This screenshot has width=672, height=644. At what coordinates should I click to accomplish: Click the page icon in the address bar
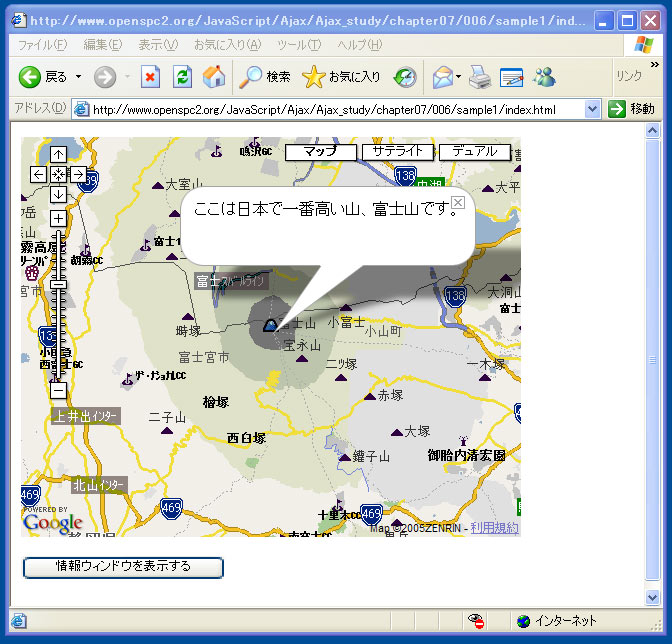coord(81,110)
